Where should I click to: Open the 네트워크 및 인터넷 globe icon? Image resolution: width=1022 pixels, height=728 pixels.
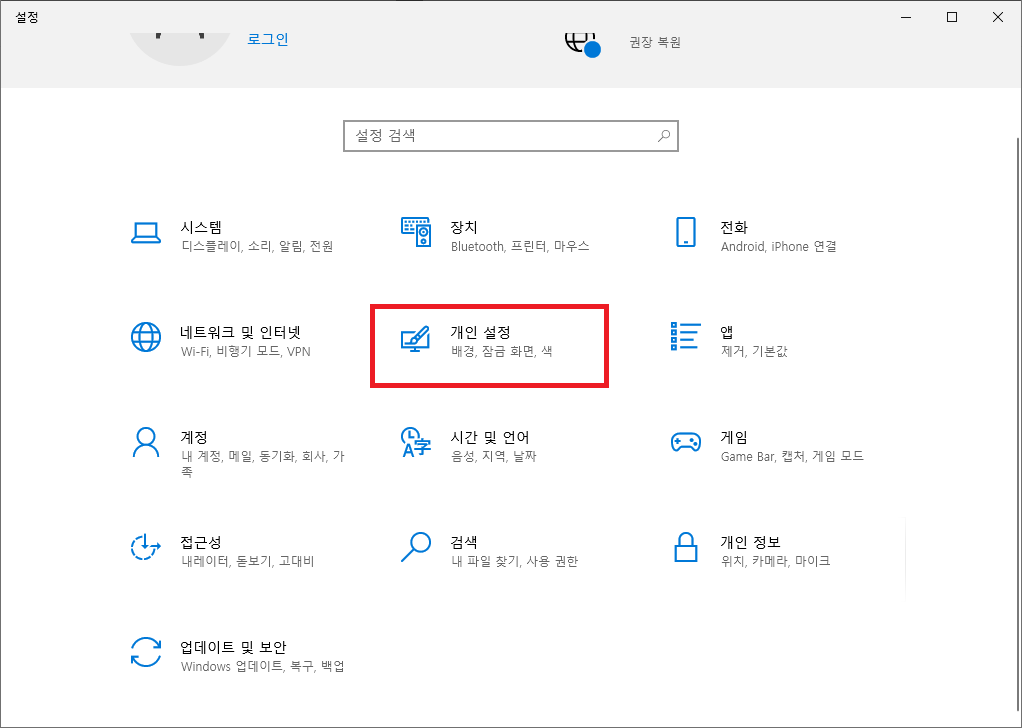click(146, 337)
